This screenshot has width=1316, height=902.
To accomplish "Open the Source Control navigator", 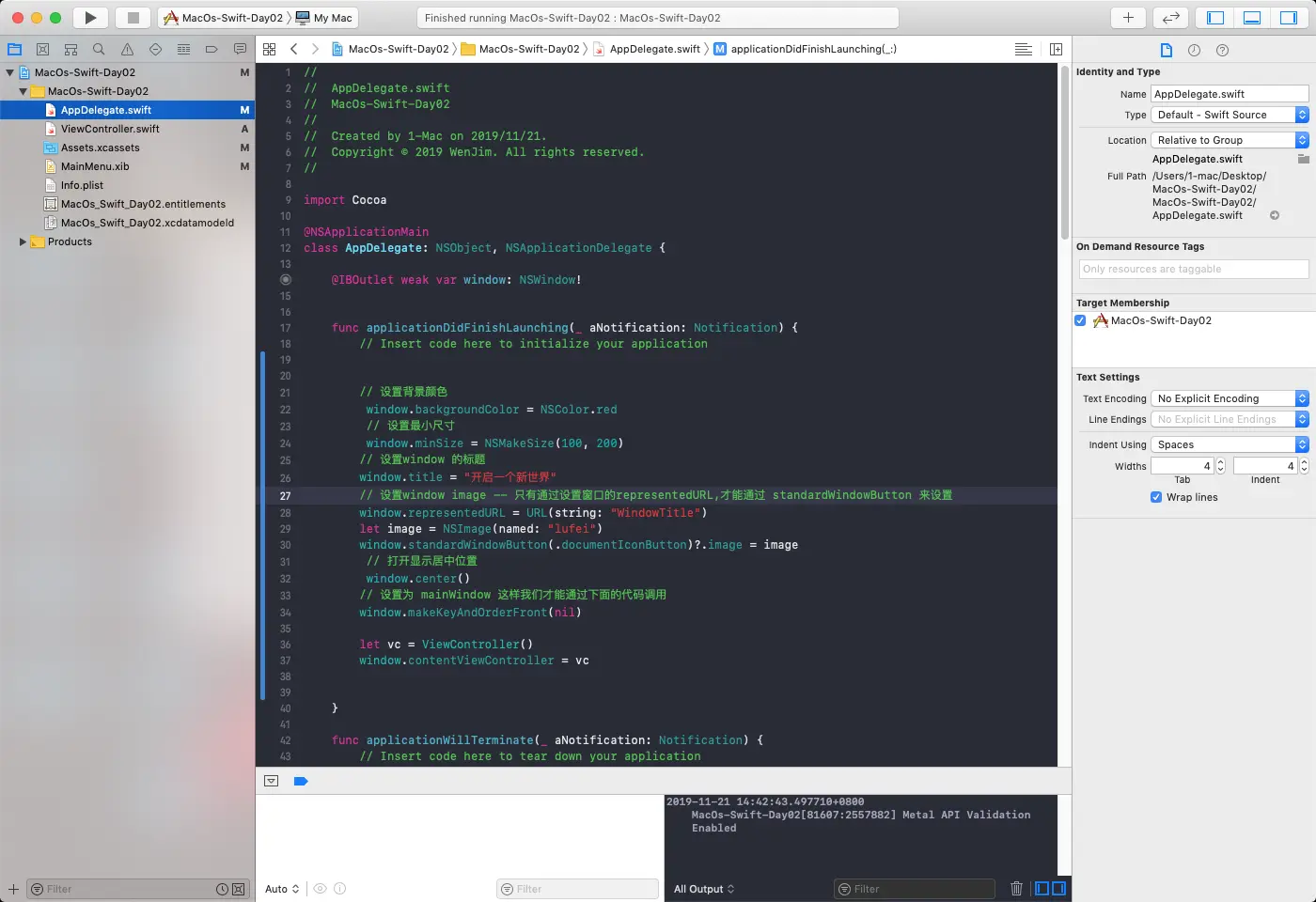I will (x=42, y=49).
